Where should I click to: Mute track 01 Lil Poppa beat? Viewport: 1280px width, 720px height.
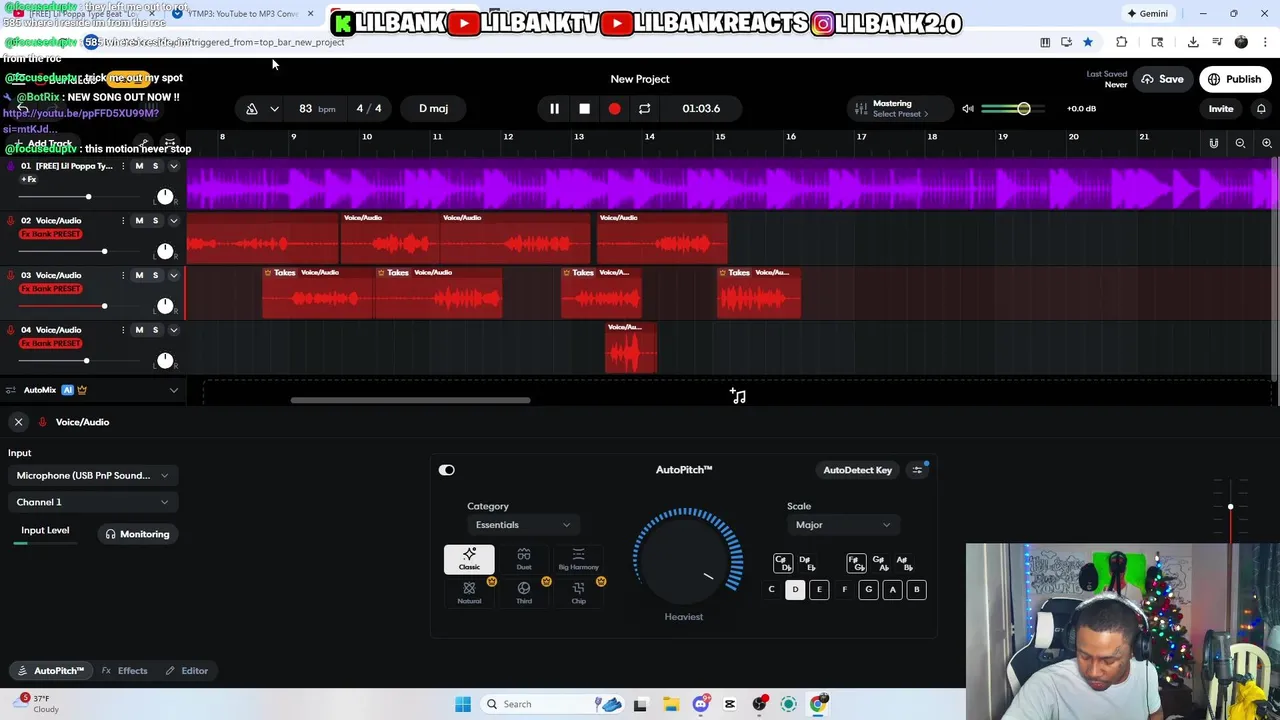click(139, 166)
